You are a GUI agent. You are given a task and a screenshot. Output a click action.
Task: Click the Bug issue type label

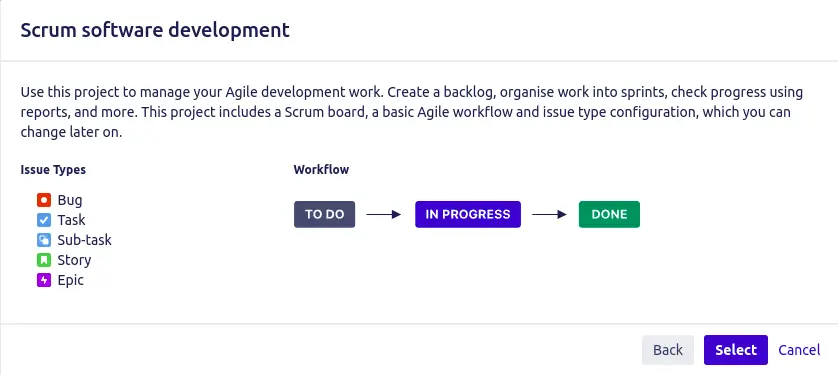click(70, 200)
